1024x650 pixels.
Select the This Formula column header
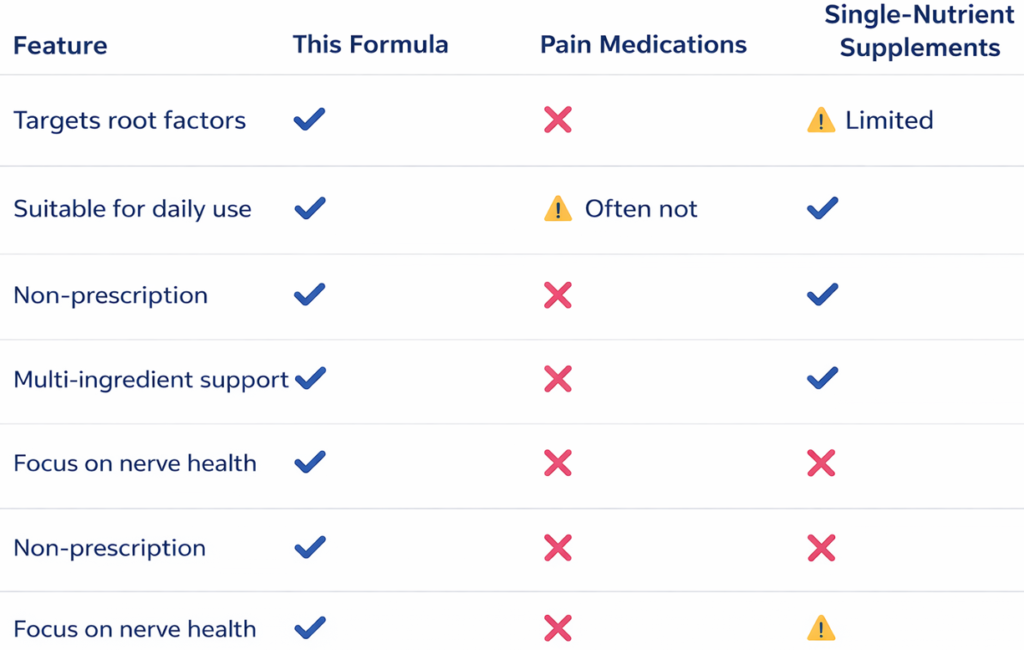[370, 45]
